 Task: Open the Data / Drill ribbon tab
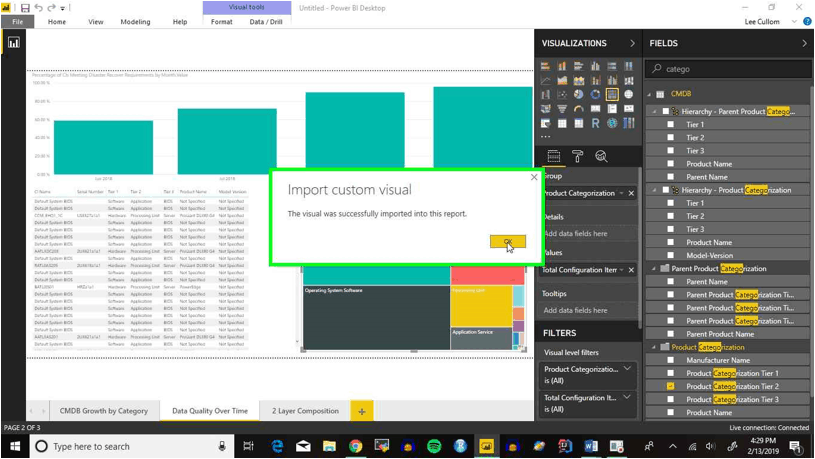[x=266, y=22]
